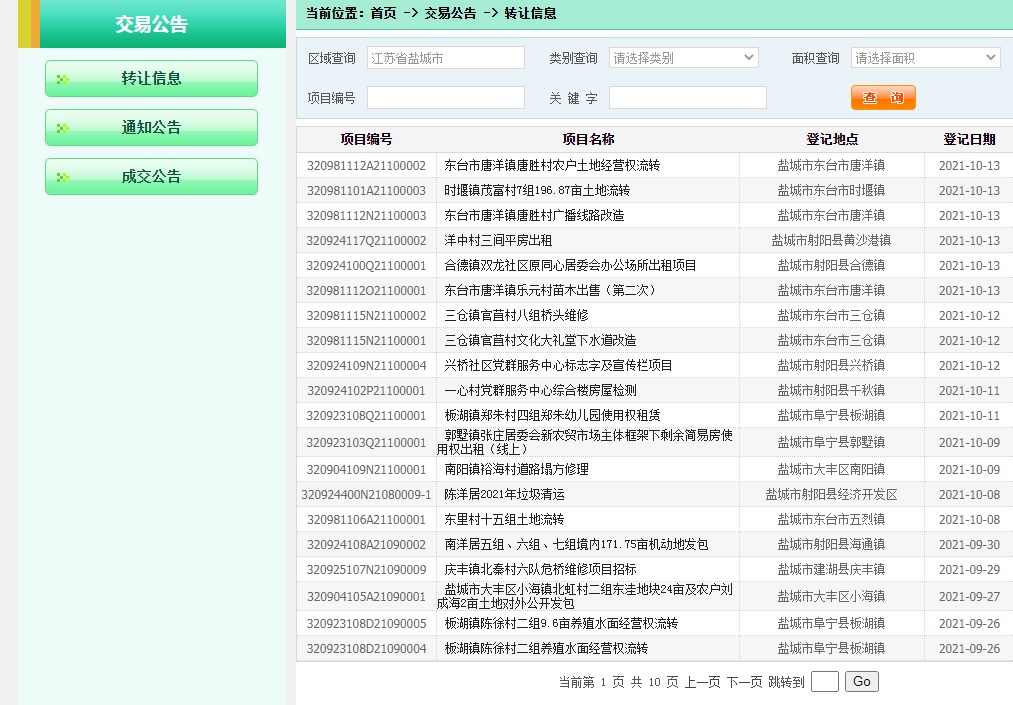Open the 成交公告 sidebar menu item
The height and width of the screenshot is (705, 1013).
pos(151,177)
